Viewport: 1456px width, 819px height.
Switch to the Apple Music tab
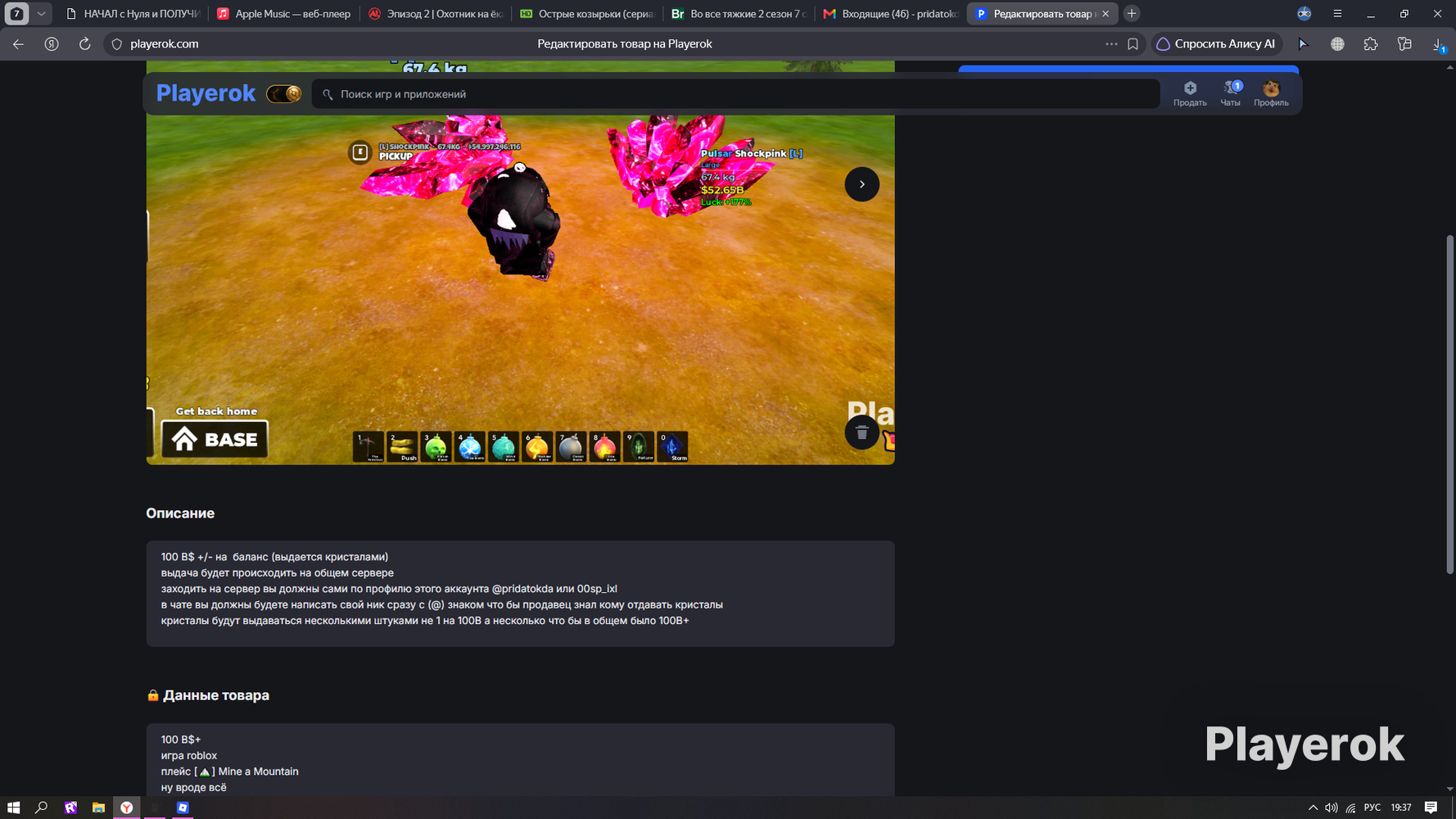tap(283, 14)
